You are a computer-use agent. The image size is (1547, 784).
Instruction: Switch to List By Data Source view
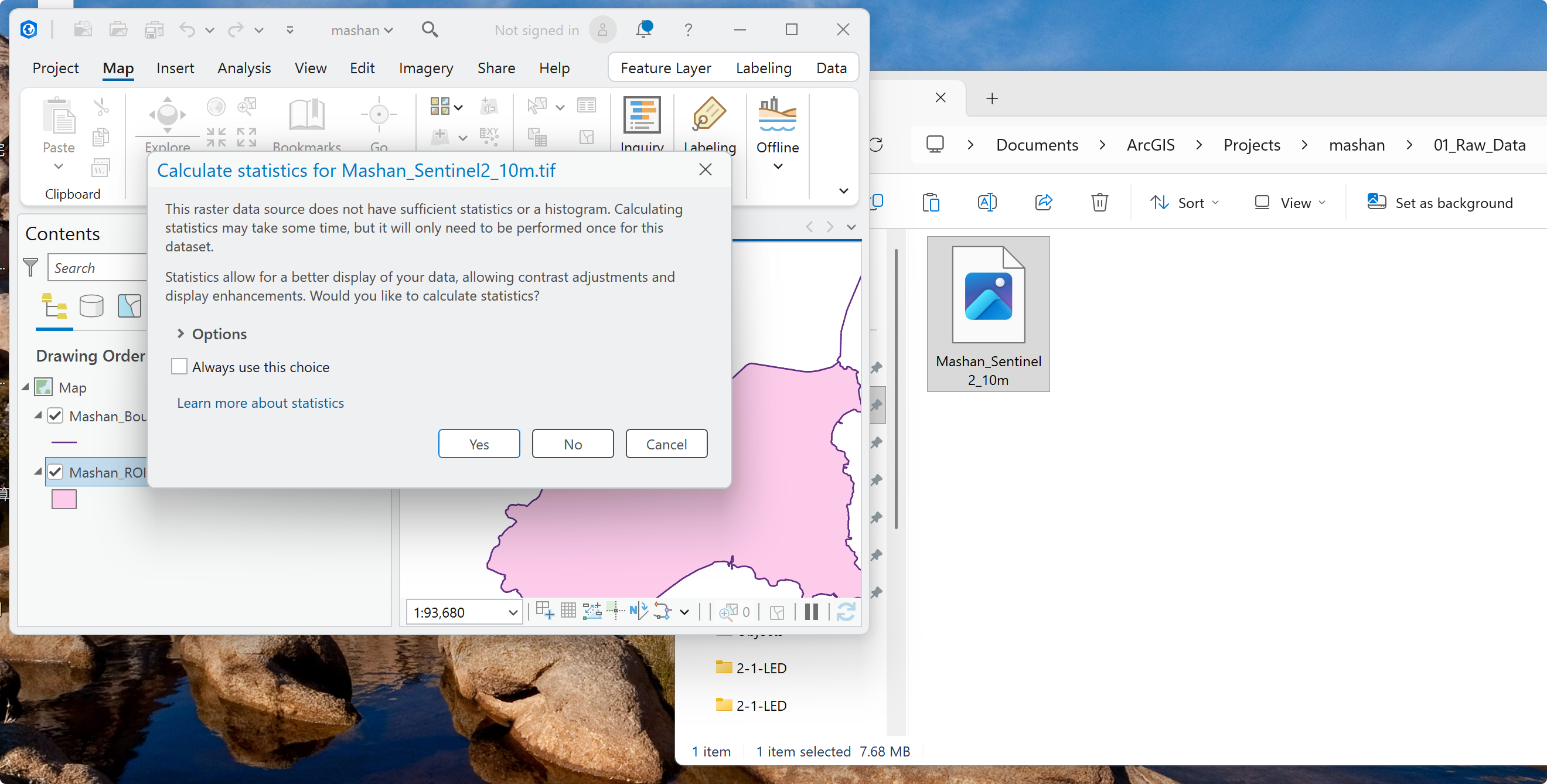[91, 306]
